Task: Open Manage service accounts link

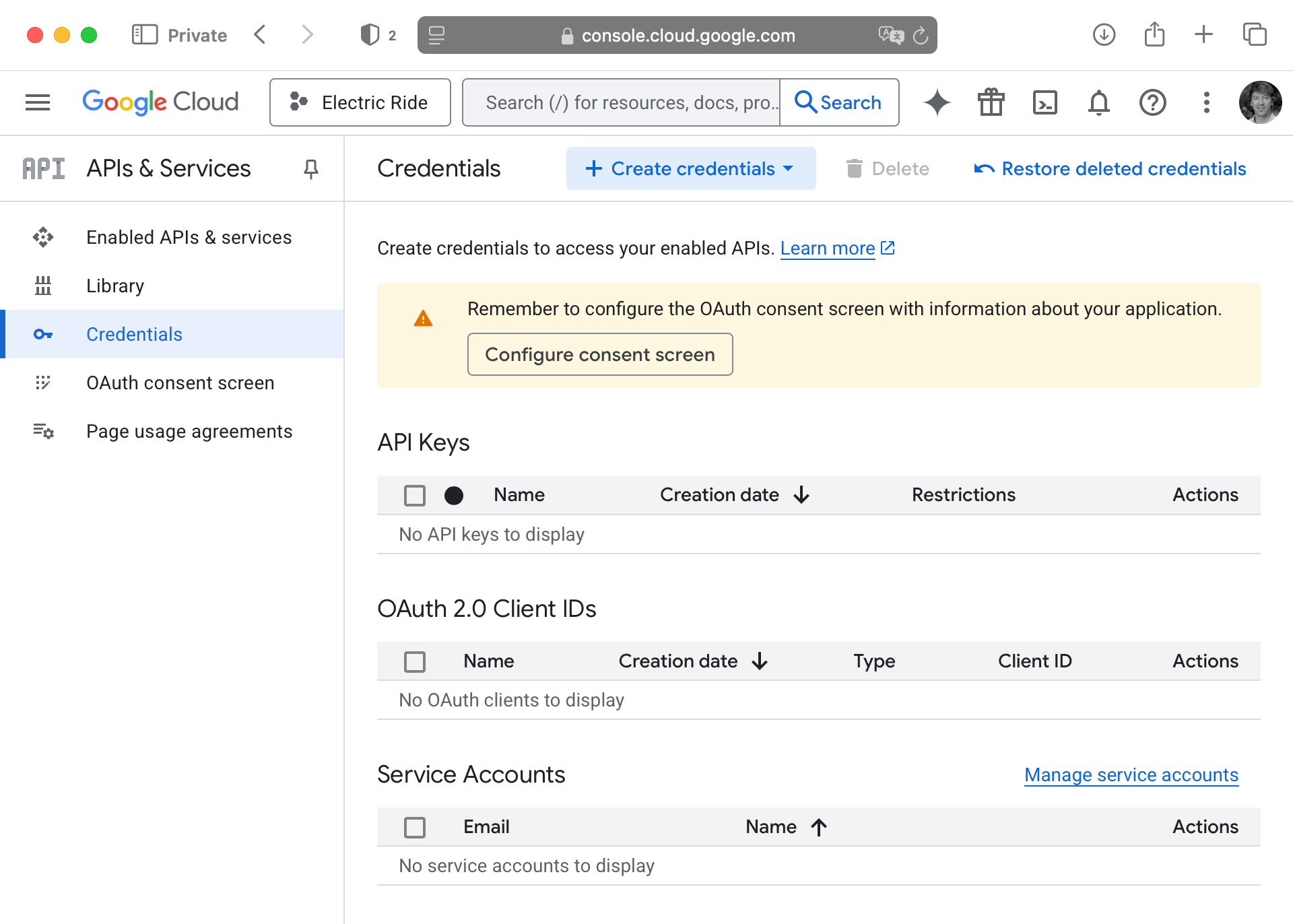Action: [x=1131, y=774]
